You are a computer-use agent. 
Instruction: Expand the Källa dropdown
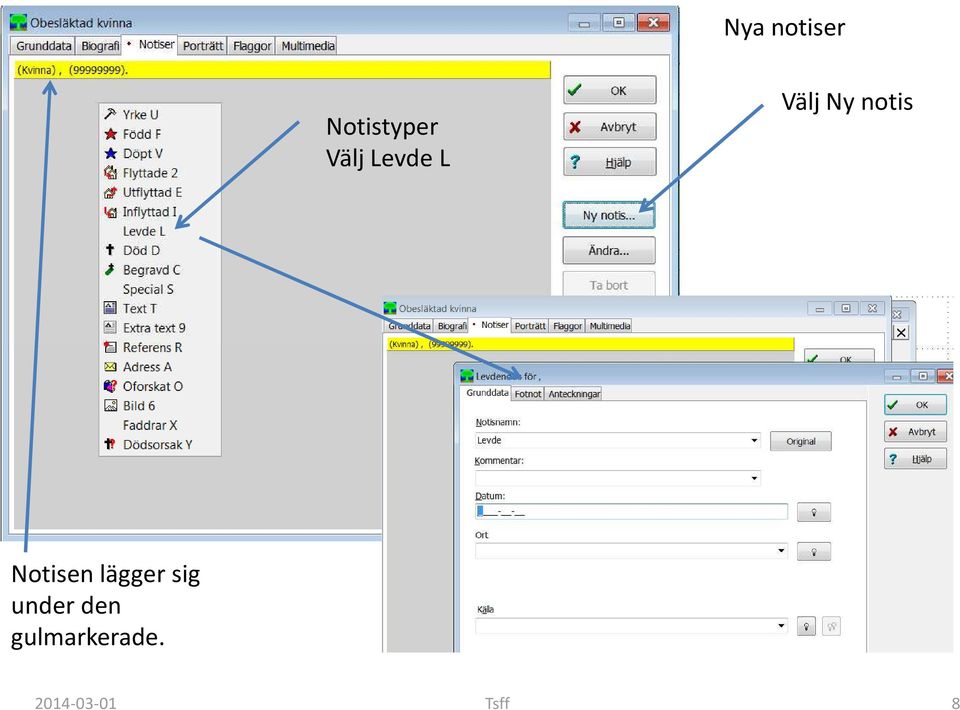[x=781, y=626]
